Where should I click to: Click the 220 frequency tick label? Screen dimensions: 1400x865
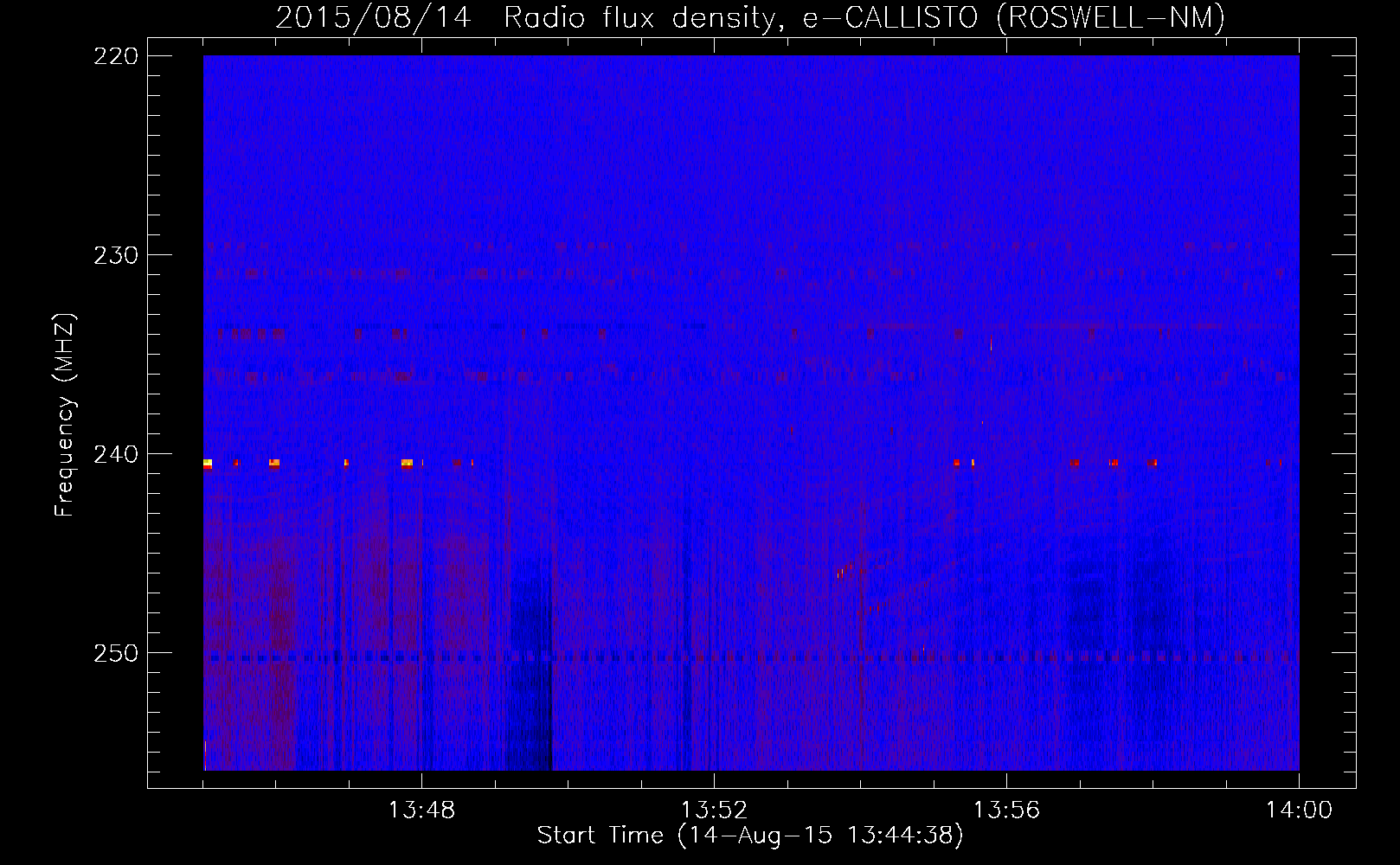pos(116,56)
